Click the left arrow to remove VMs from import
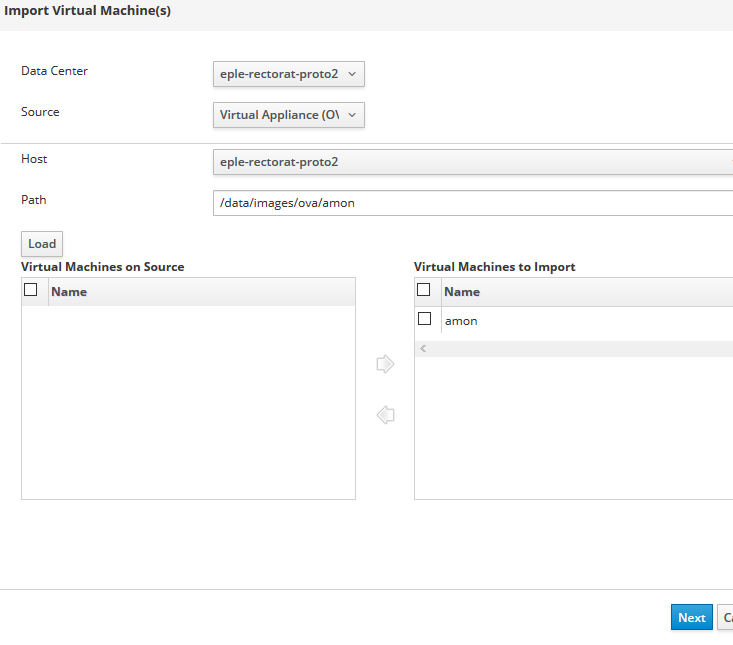 [385, 415]
